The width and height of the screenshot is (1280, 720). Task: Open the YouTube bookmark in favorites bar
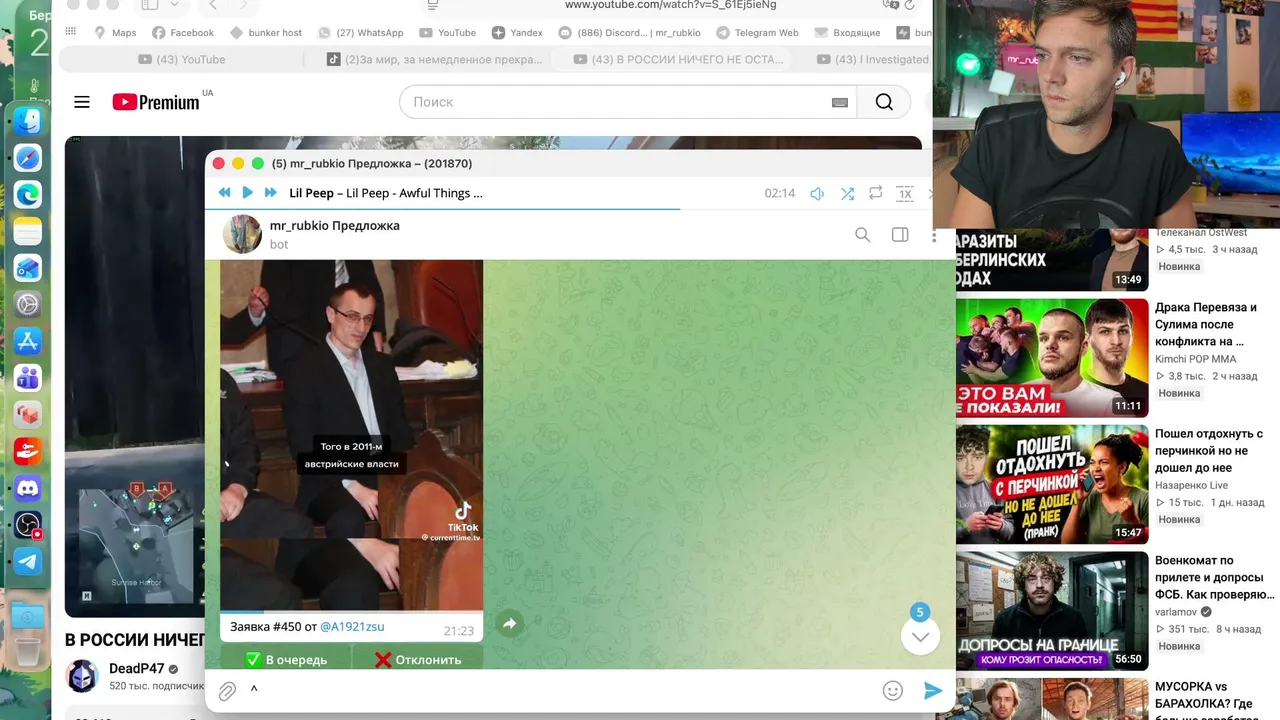tap(448, 33)
